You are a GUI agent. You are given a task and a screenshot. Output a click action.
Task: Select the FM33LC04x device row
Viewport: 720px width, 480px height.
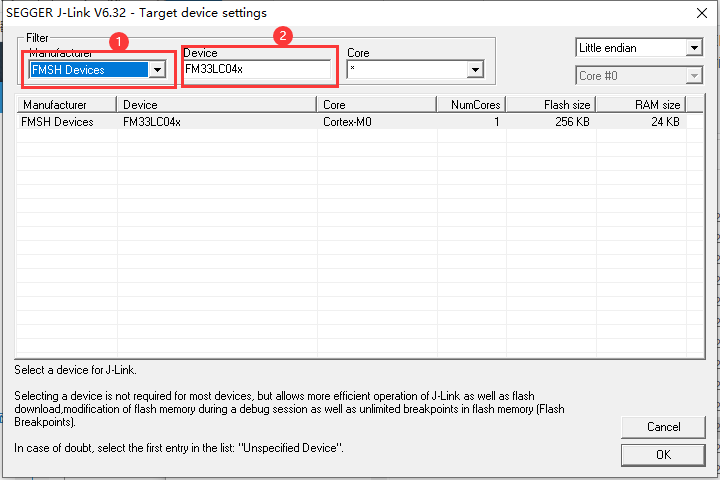[352, 122]
